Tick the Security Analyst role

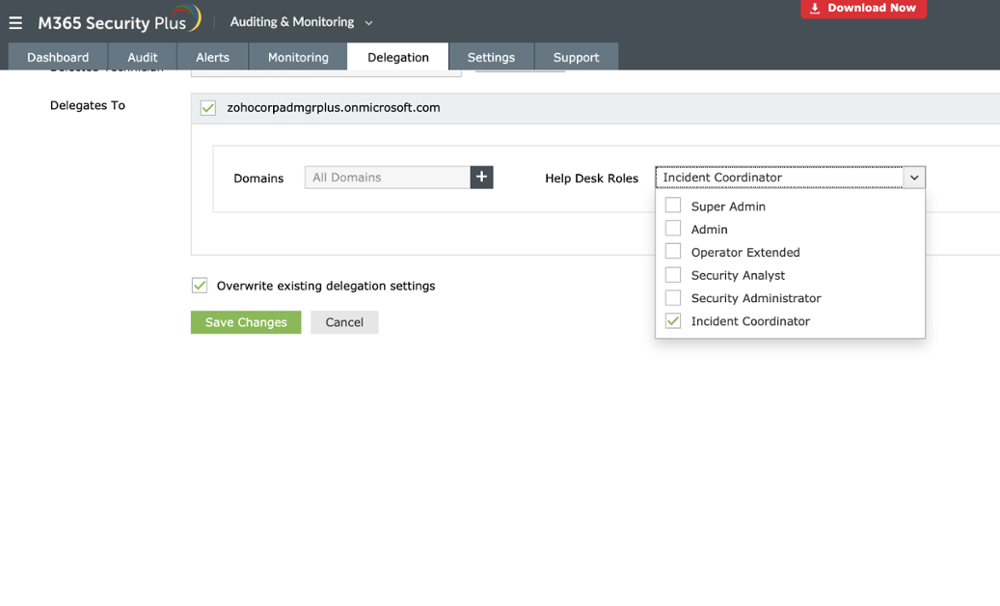pyautogui.click(x=673, y=275)
